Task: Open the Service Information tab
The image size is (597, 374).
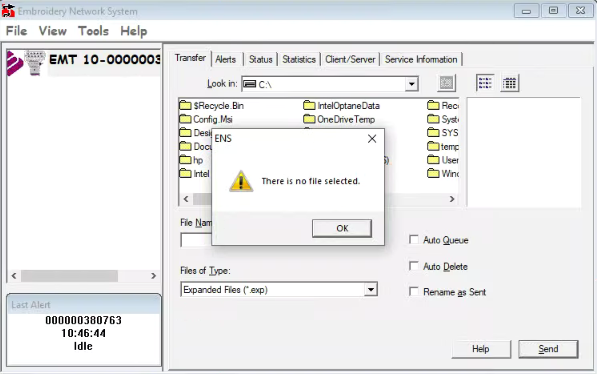Action: pyautogui.click(x=421, y=59)
